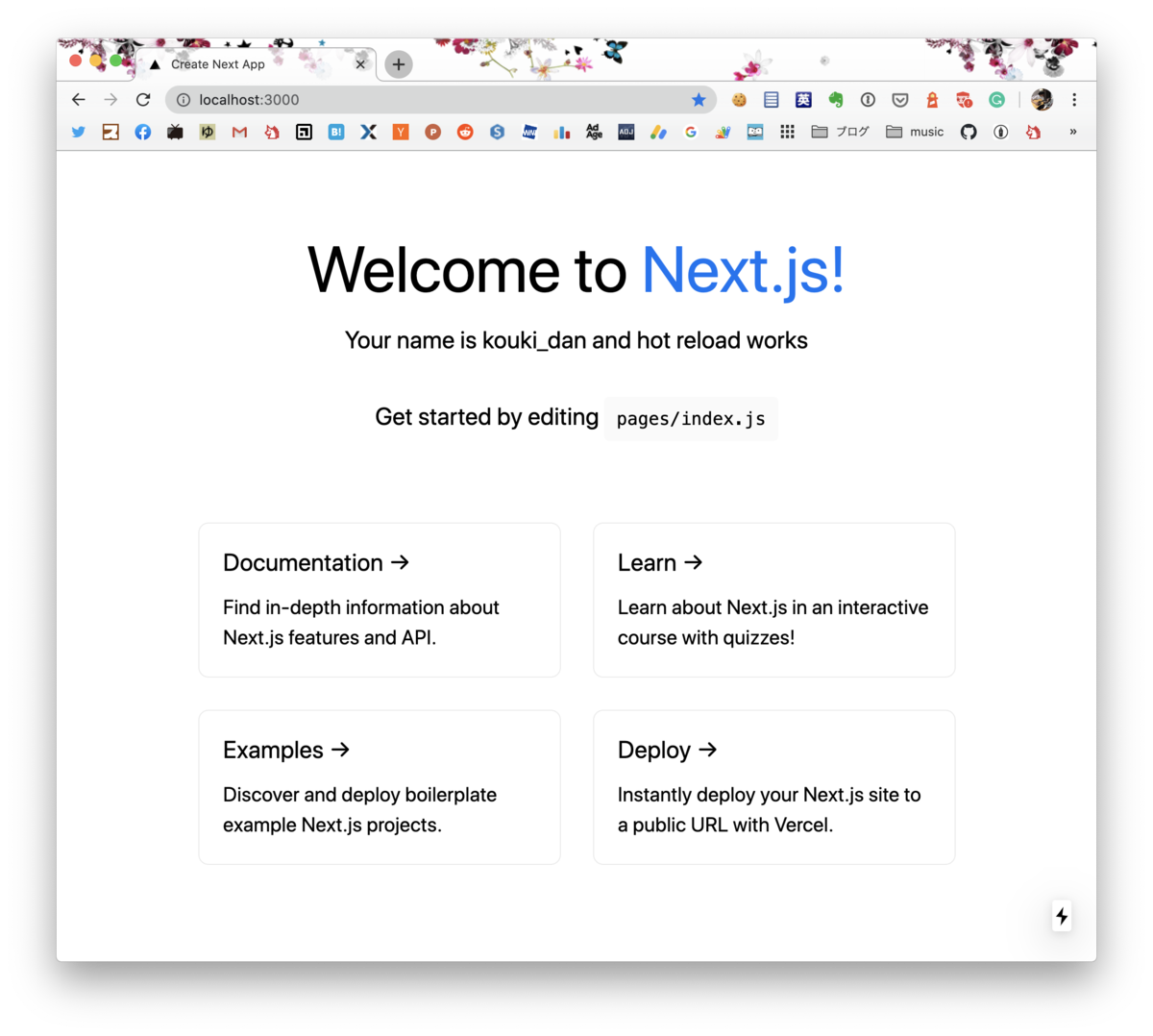Click the Next.js! heading link
Screen dimensions: 1153x1036
(743, 270)
